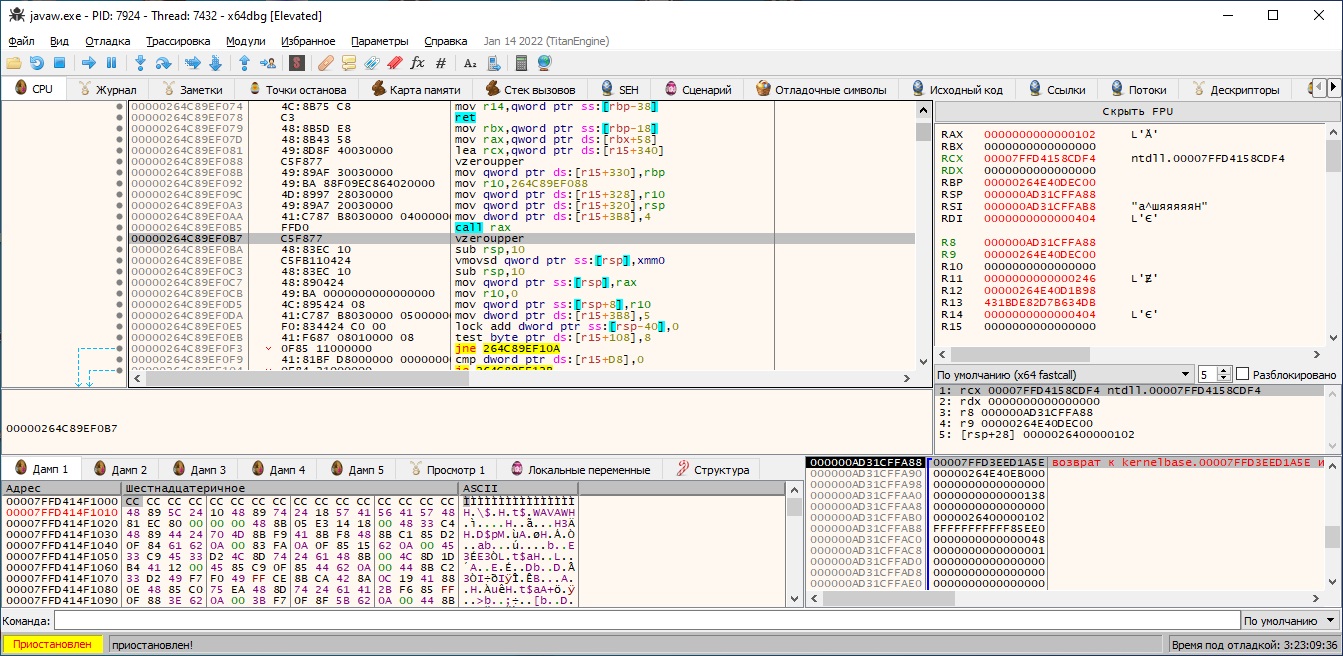Switch to the Карта памяти tab

point(416,89)
